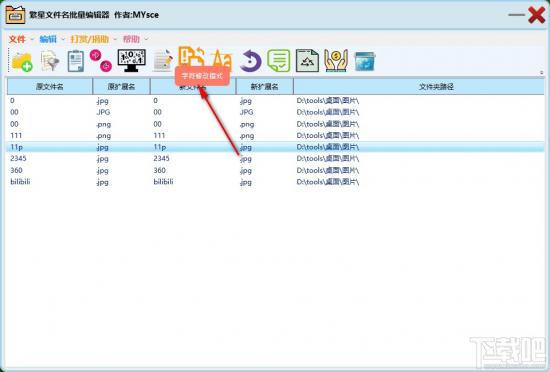Image resolution: width=550 pixels, height=372 pixels.
Task: Open the 编辑 menu
Action: point(48,39)
